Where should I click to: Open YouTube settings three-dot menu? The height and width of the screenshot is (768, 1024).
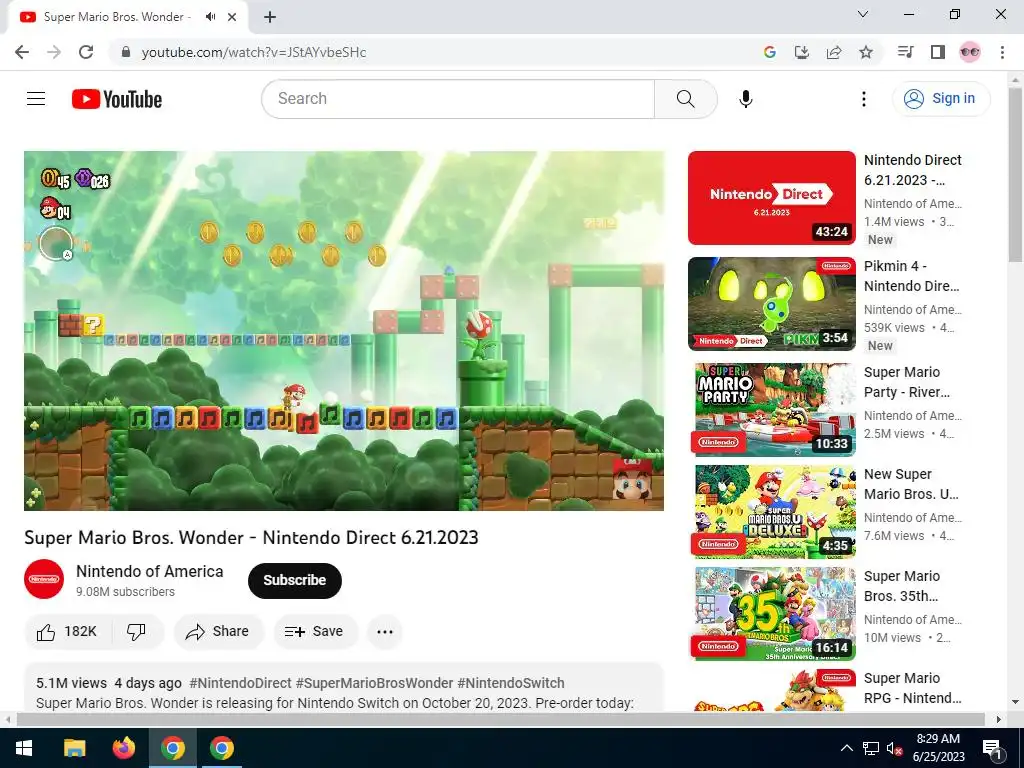tap(863, 99)
